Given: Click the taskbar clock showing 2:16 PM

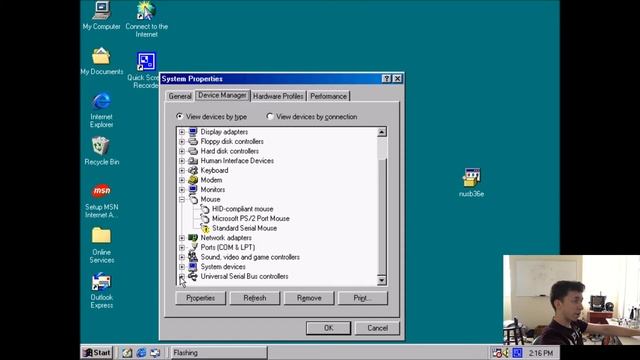Looking at the screenshot, I should tap(541, 353).
